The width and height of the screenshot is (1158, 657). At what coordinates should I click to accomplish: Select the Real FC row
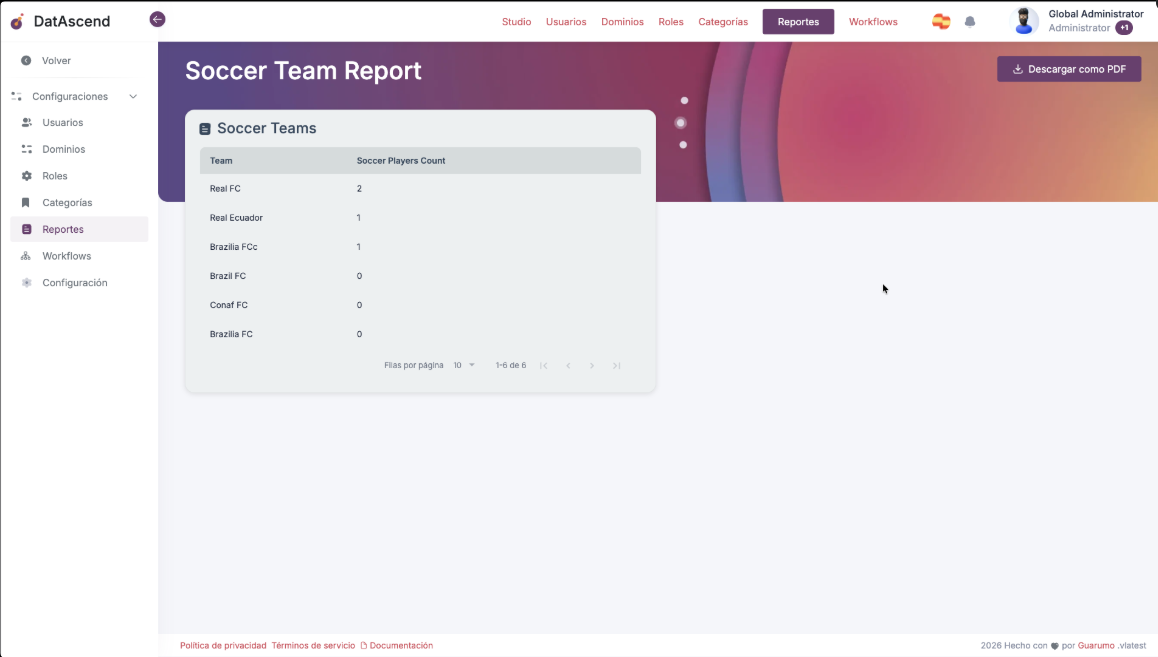pos(420,188)
